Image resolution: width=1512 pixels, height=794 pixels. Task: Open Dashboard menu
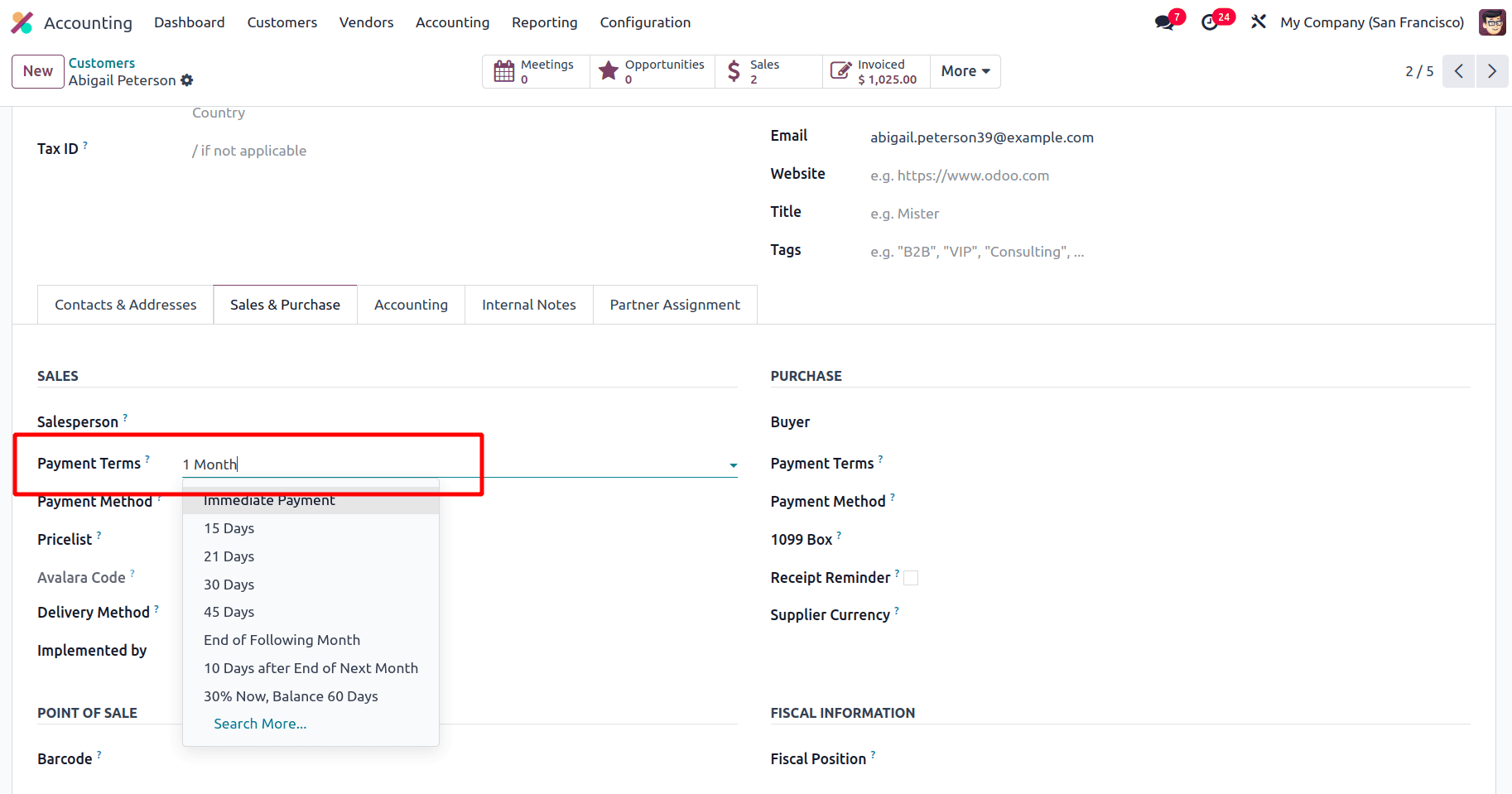(190, 22)
